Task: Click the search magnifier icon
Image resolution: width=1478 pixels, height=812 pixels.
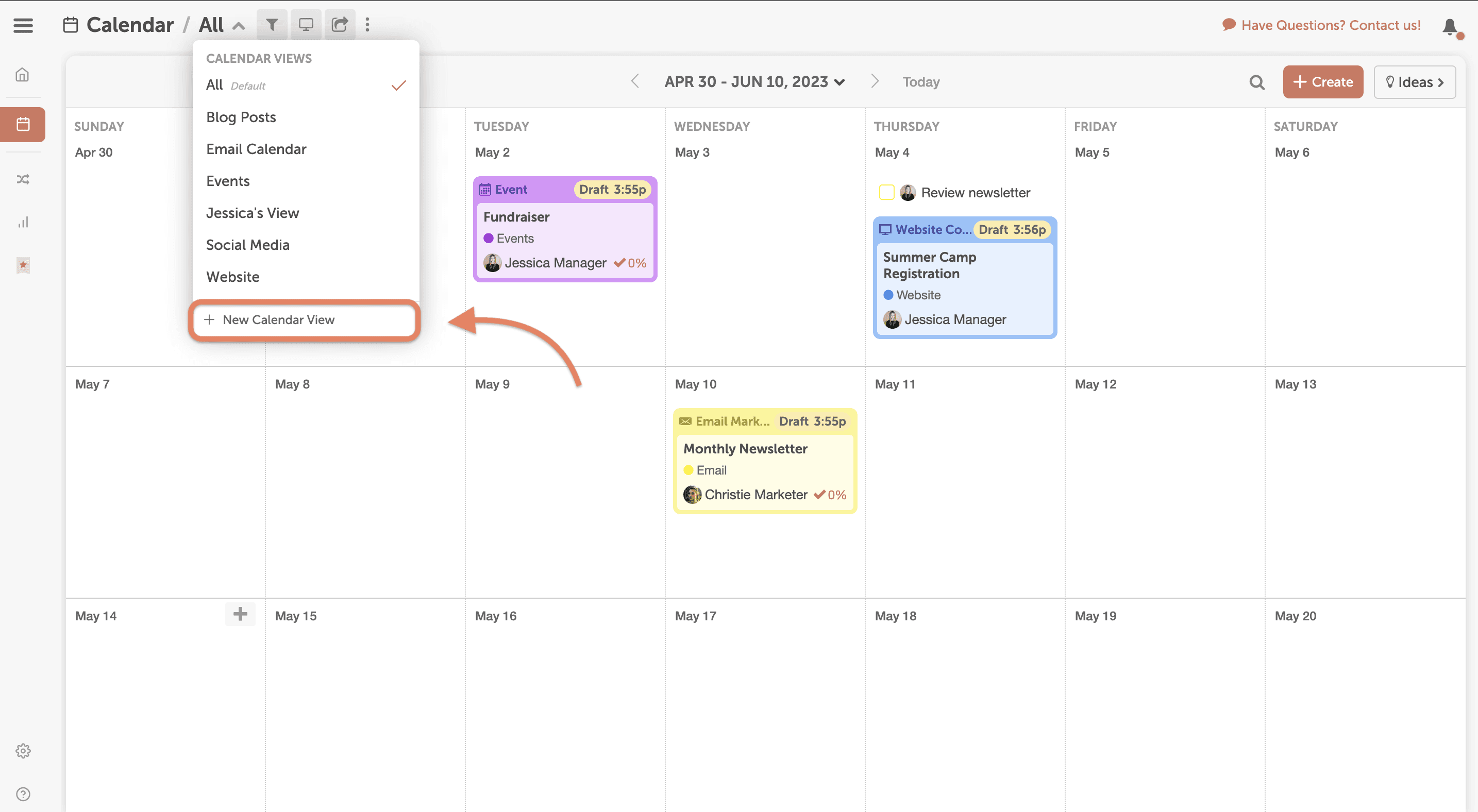Action: point(1256,82)
